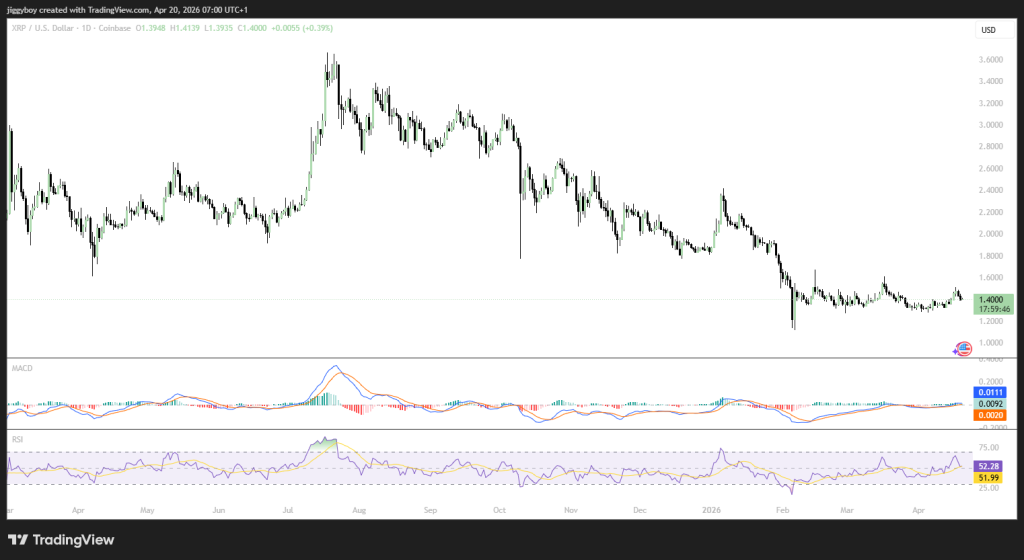
Task: Click the Nov label on time axis
Action: coord(573,508)
